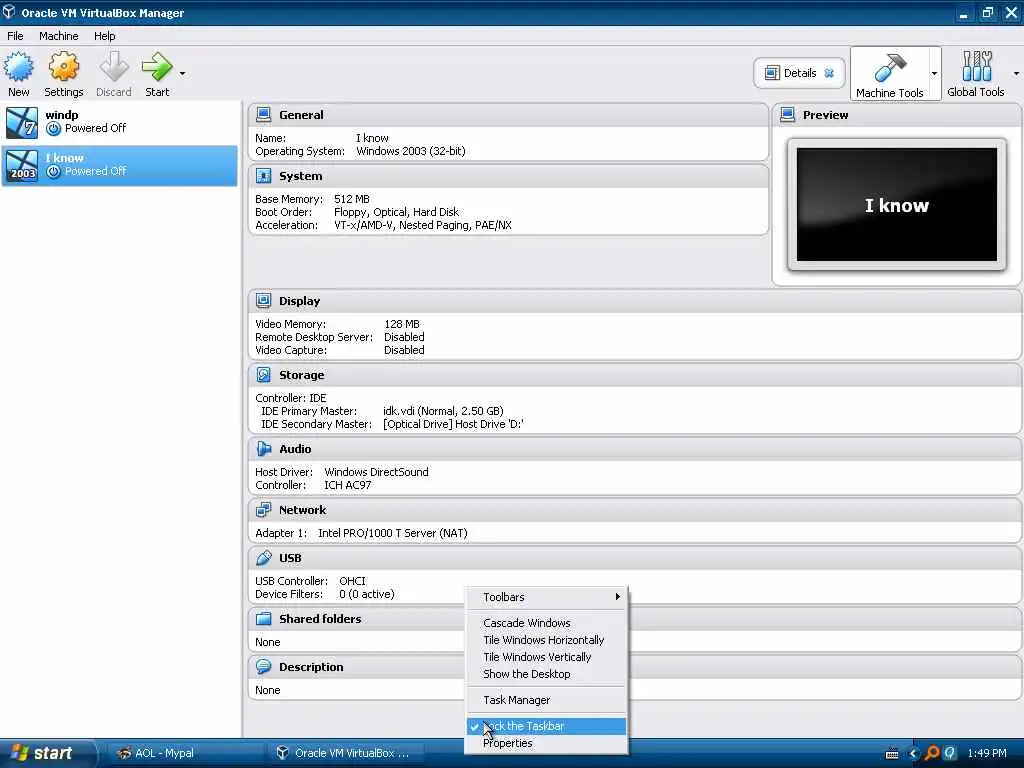Click the 2003 OS icon for I know
Screen dimensions: 1024x768
click(22, 165)
